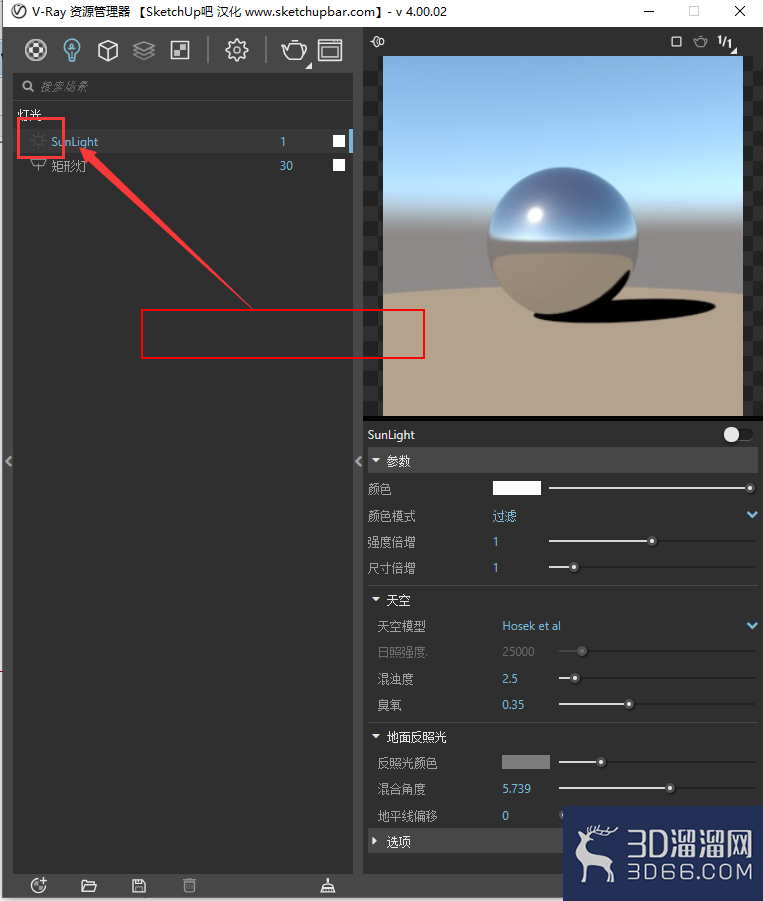
Task: Close the V-Ray asset manager window
Action: click(x=740, y=11)
